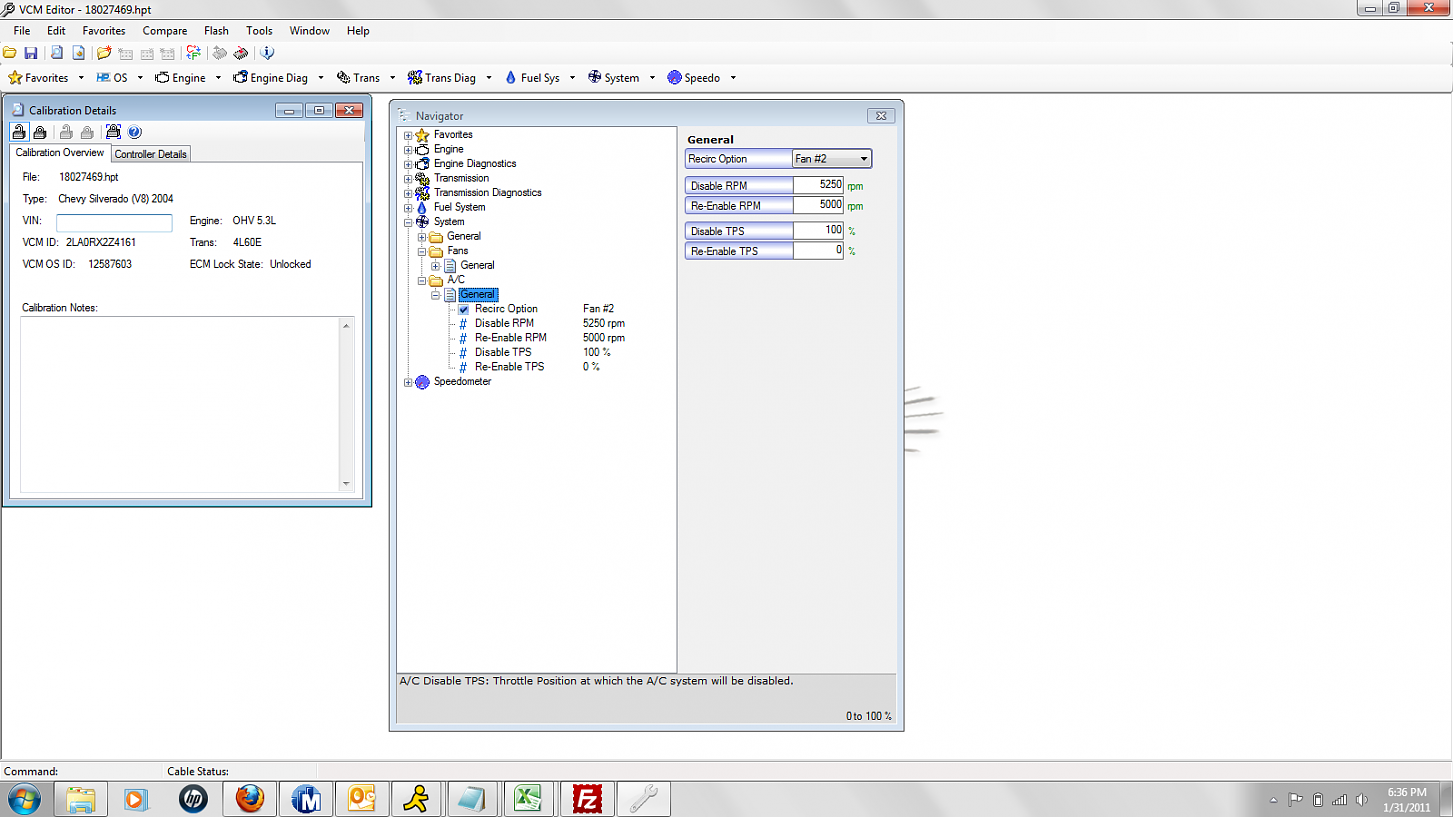
Task: Collapse the System node in Navigator
Action: (x=408, y=223)
